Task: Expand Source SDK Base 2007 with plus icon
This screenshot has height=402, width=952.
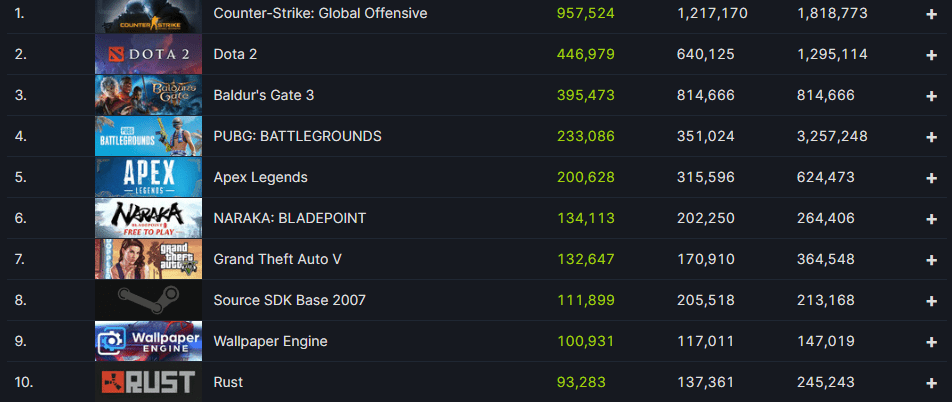Action: 931,301
